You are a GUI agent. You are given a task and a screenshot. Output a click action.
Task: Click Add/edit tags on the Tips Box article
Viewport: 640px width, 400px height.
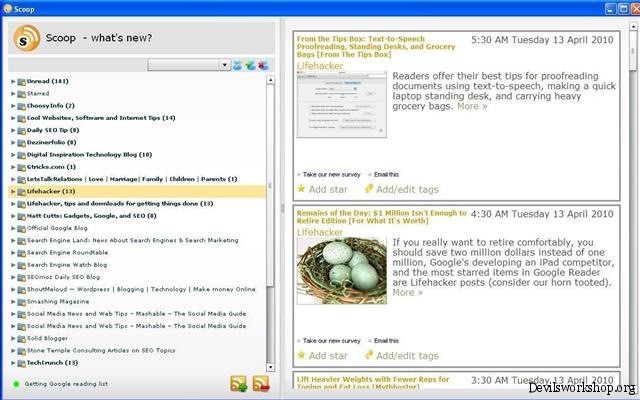(407, 189)
